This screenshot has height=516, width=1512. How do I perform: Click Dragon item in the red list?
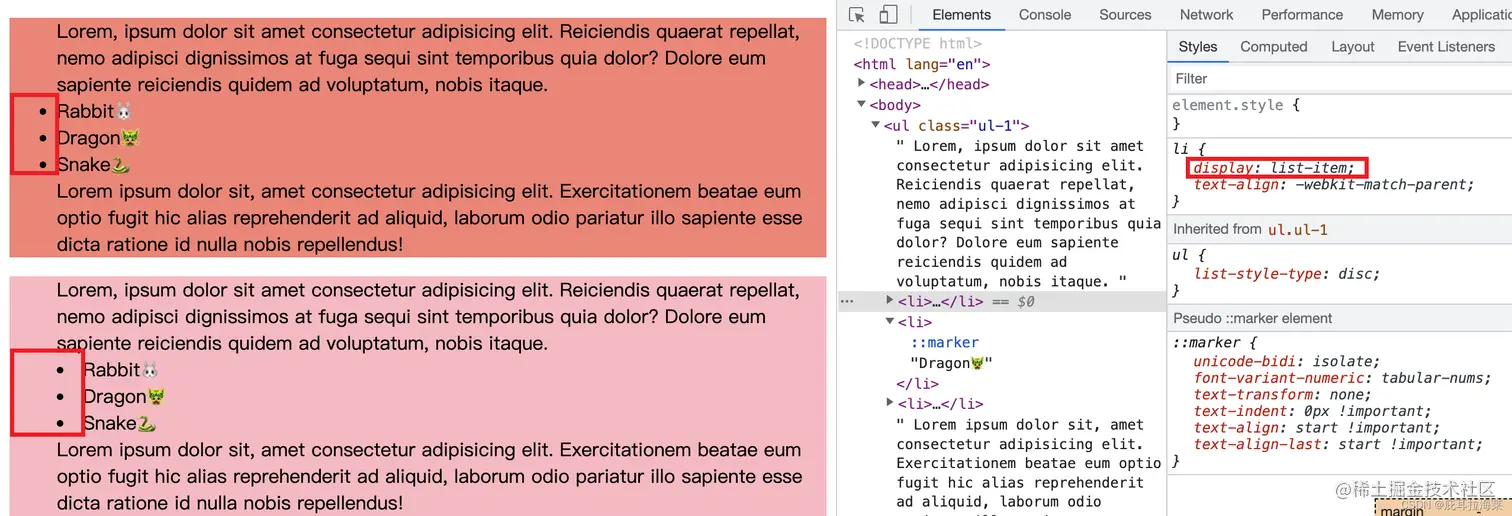tap(97, 138)
